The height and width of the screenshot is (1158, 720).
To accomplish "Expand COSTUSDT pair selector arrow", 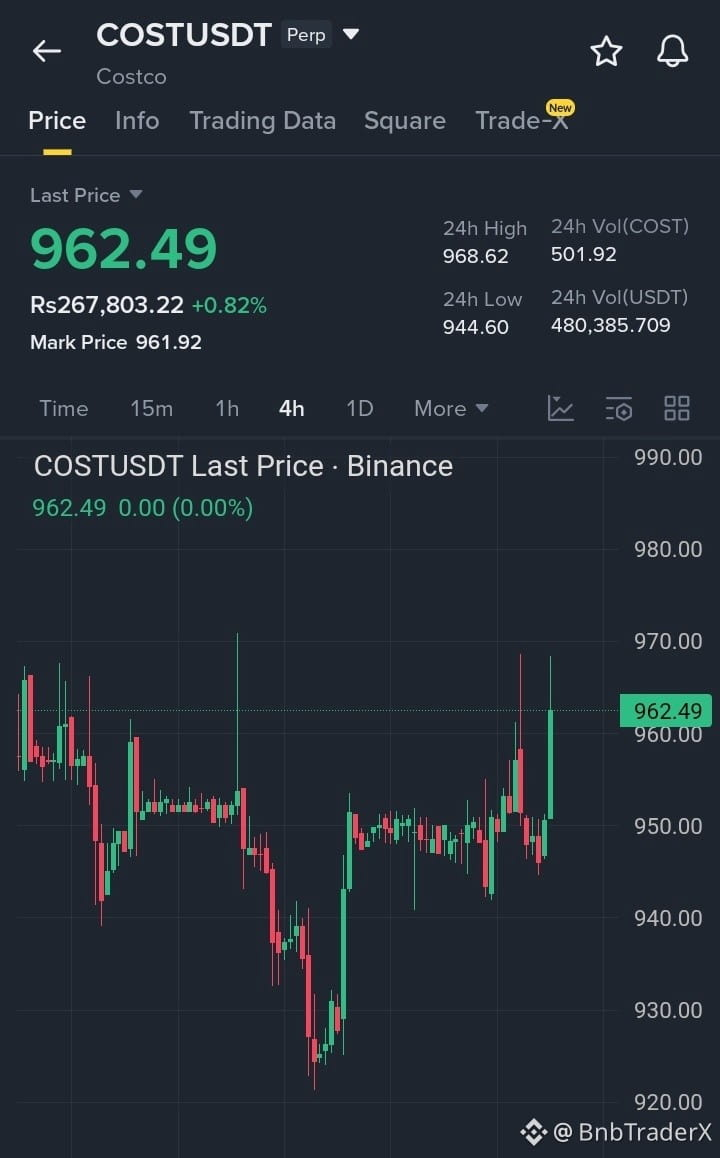I will (x=352, y=34).
